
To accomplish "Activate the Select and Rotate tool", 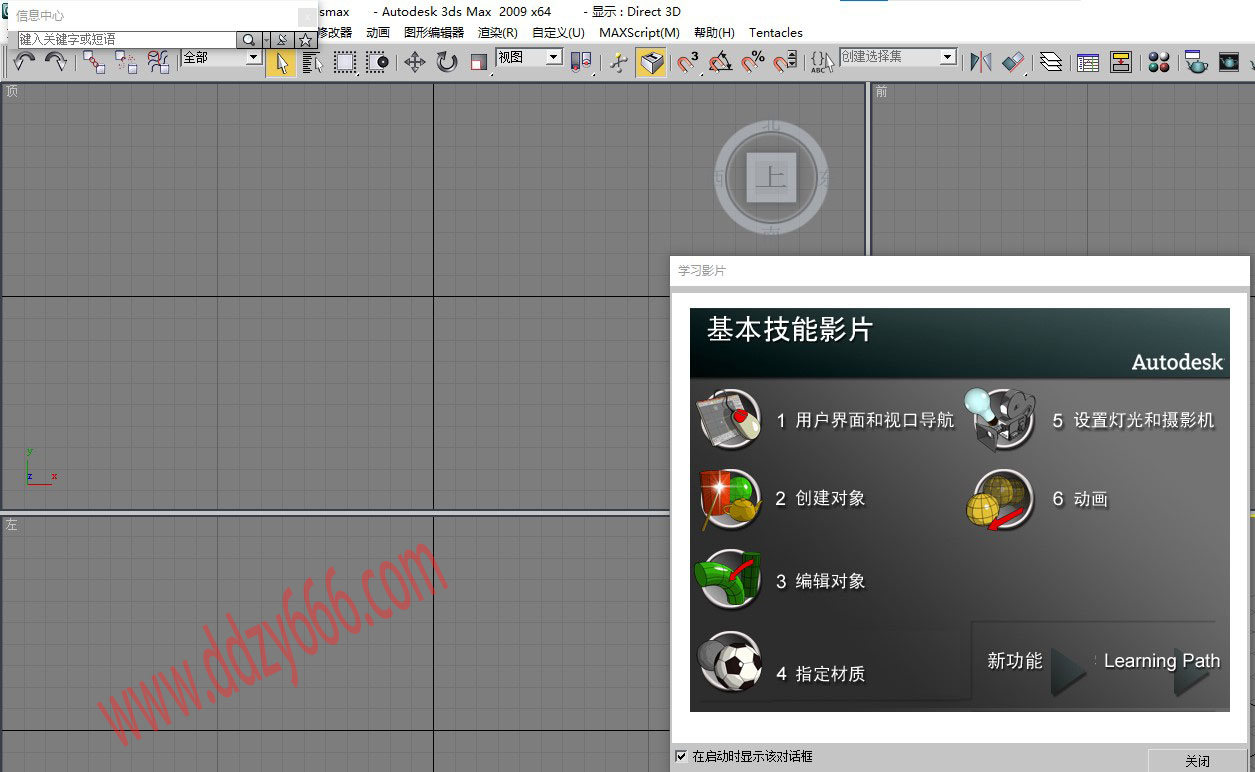I will pos(446,62).
